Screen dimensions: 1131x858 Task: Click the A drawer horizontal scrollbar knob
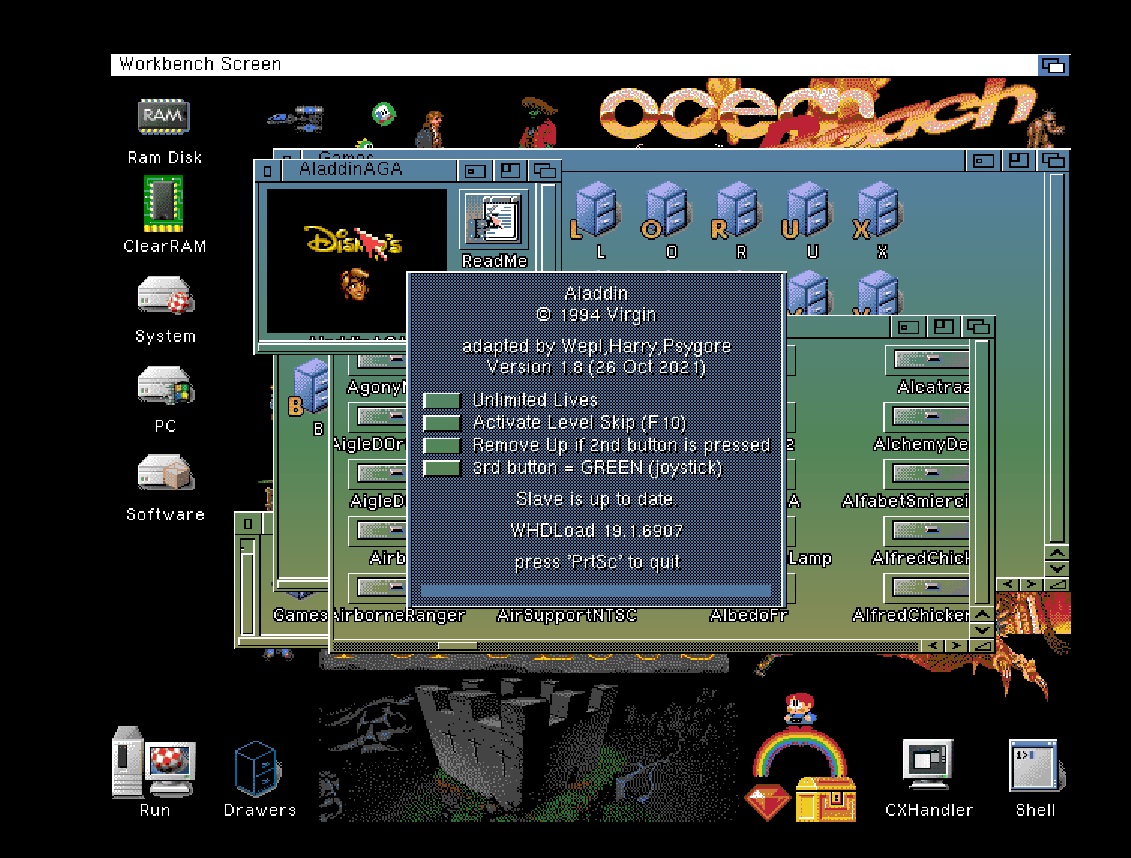457,646
